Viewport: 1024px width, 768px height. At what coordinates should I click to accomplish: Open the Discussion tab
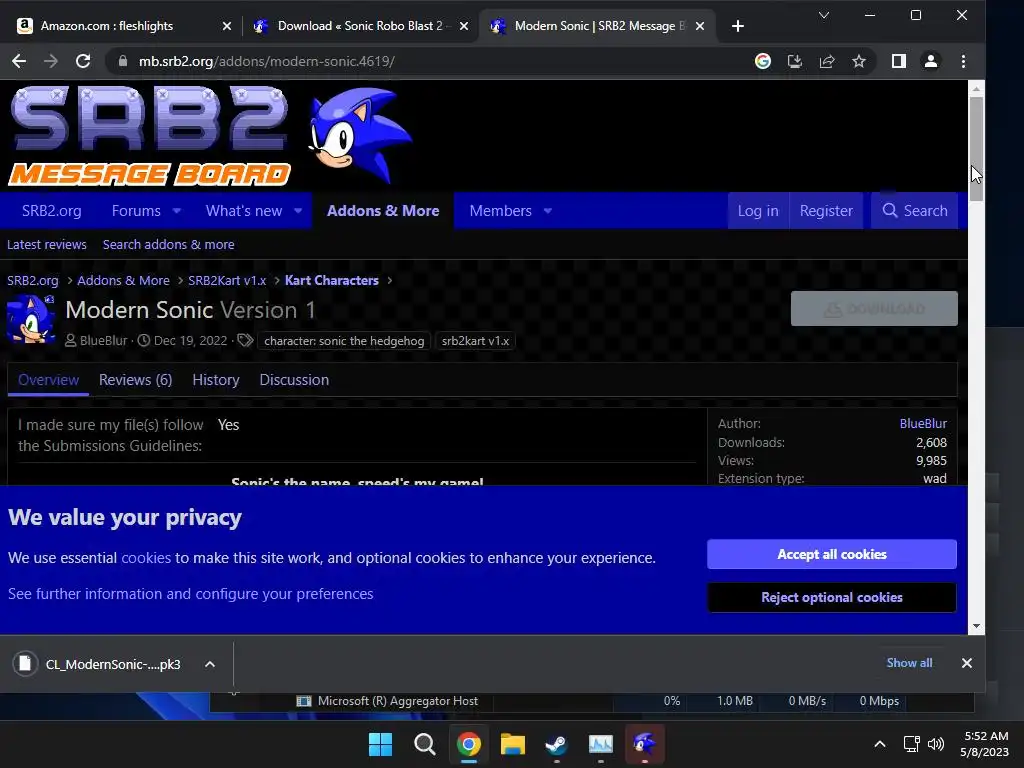[294, 380]
